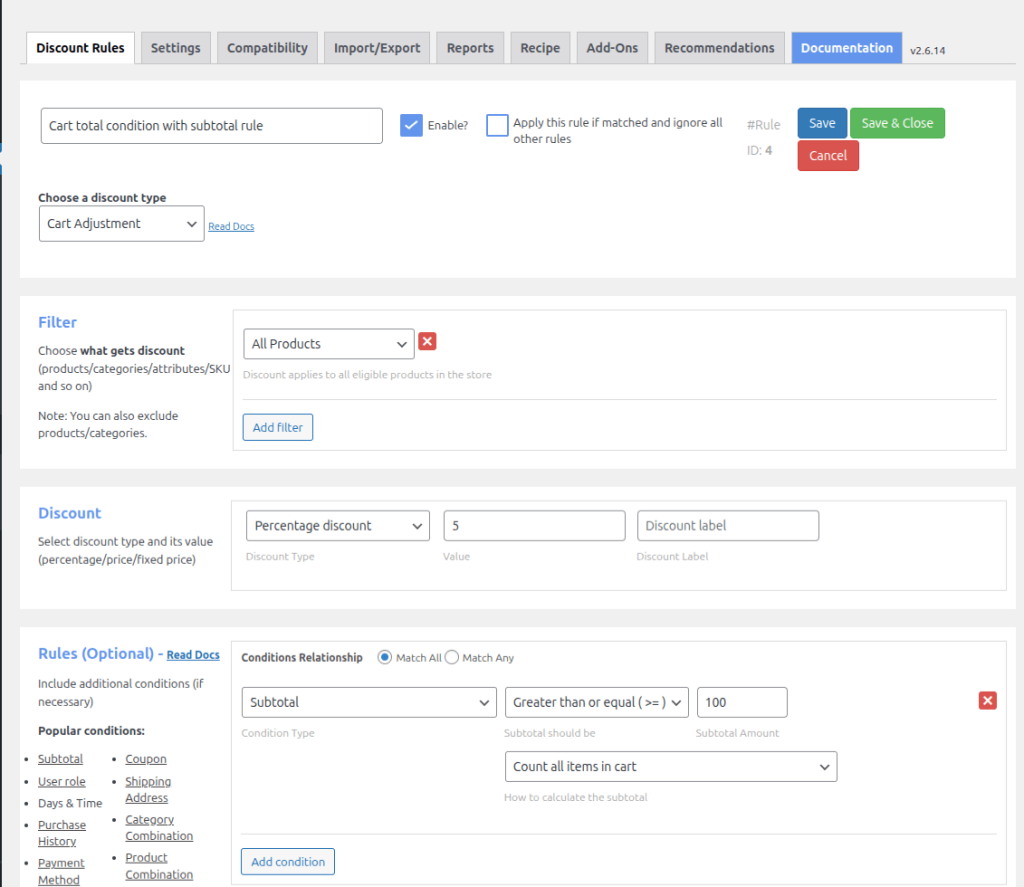1024x887 pixels.
Task: Open the Read Docs link beside Rules
Action: [x=193, y=655]
